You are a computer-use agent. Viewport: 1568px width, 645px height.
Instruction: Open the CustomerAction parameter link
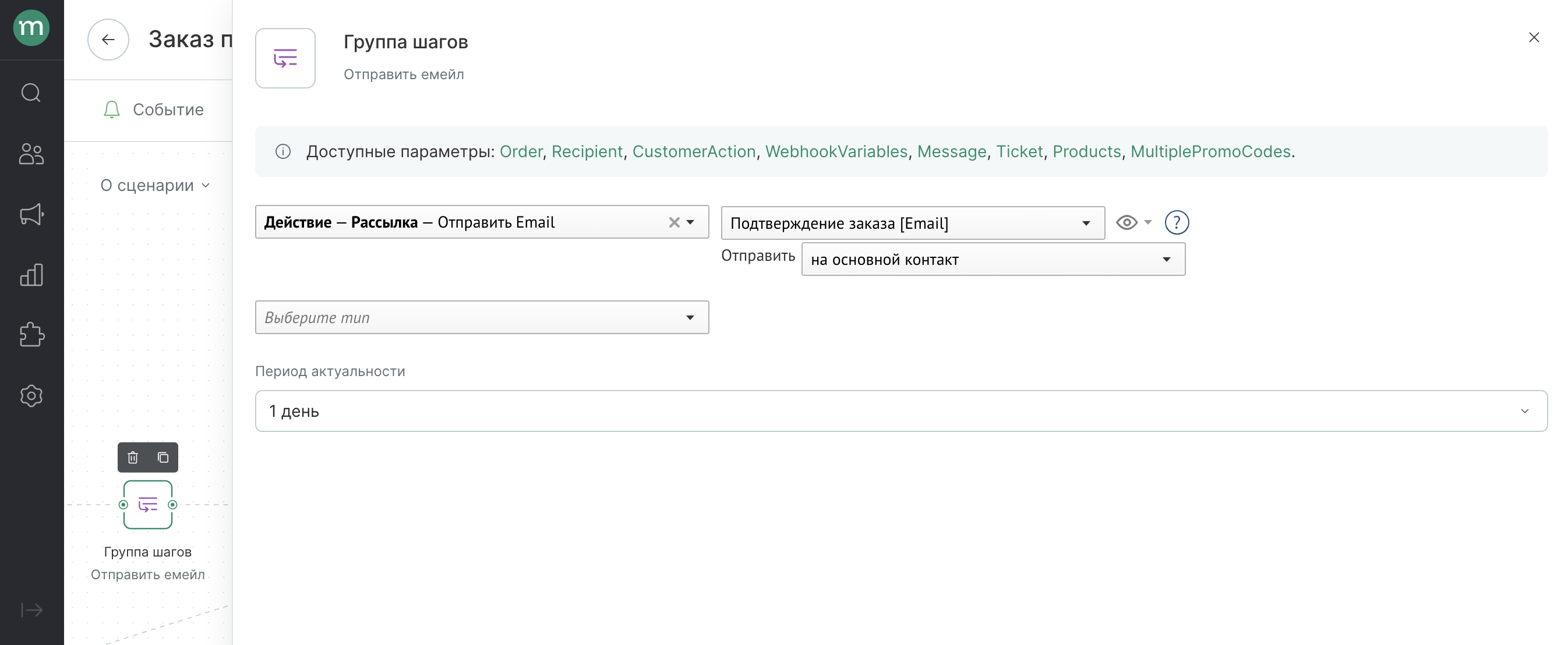click(694, 151)
